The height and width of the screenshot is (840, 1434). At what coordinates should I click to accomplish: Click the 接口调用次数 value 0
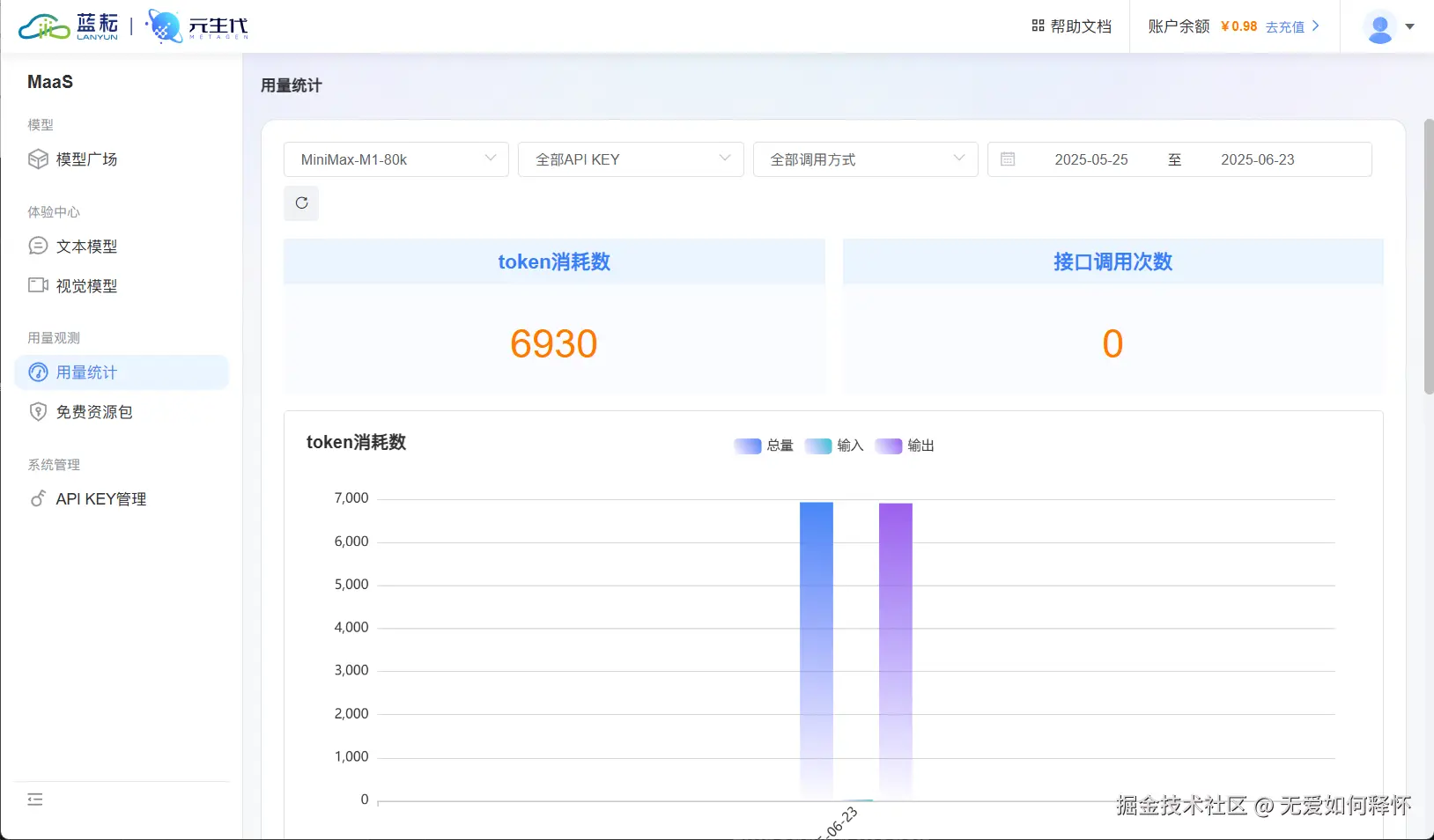[x=1113, y=343]
